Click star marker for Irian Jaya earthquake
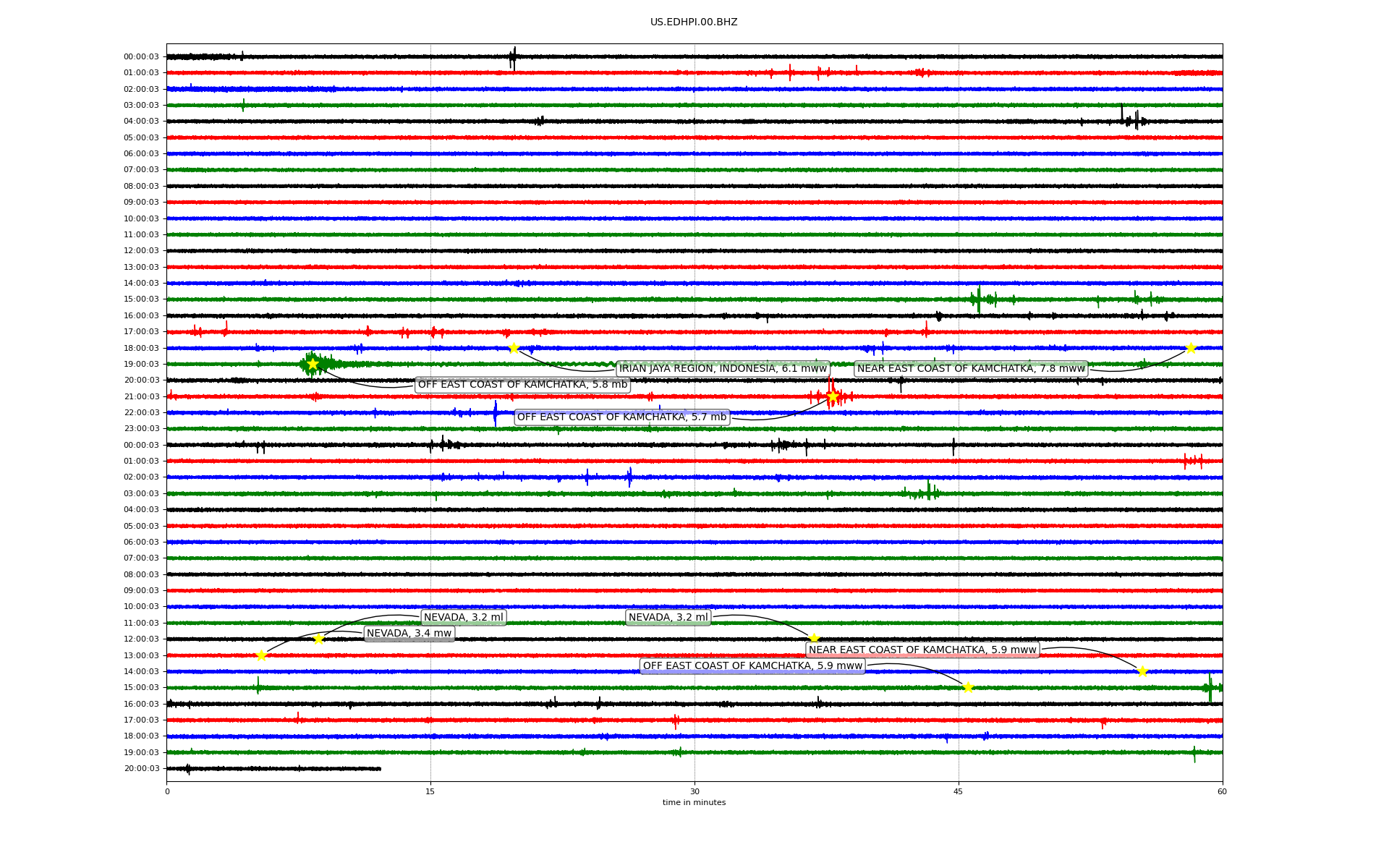Viewport: 1389px width, 868px height. click(x=514, y=348)
